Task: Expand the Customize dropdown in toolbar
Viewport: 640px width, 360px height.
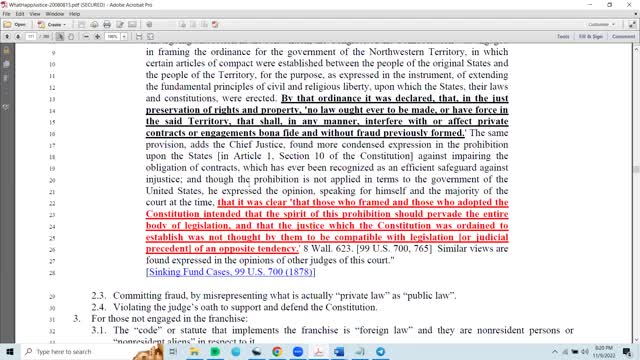Action: pyautogui.click(x=602, y=24)
